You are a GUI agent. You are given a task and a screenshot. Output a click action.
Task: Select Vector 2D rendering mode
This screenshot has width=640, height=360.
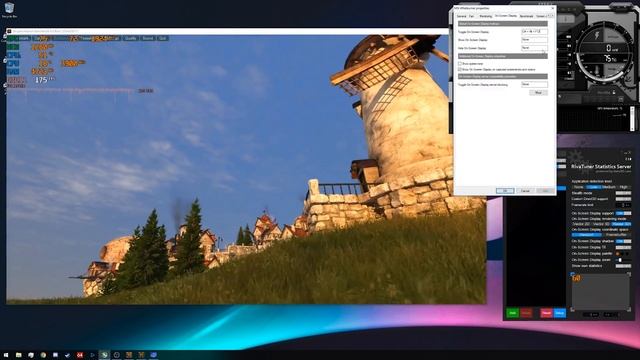pyautogui.click(x=581, y=224)
